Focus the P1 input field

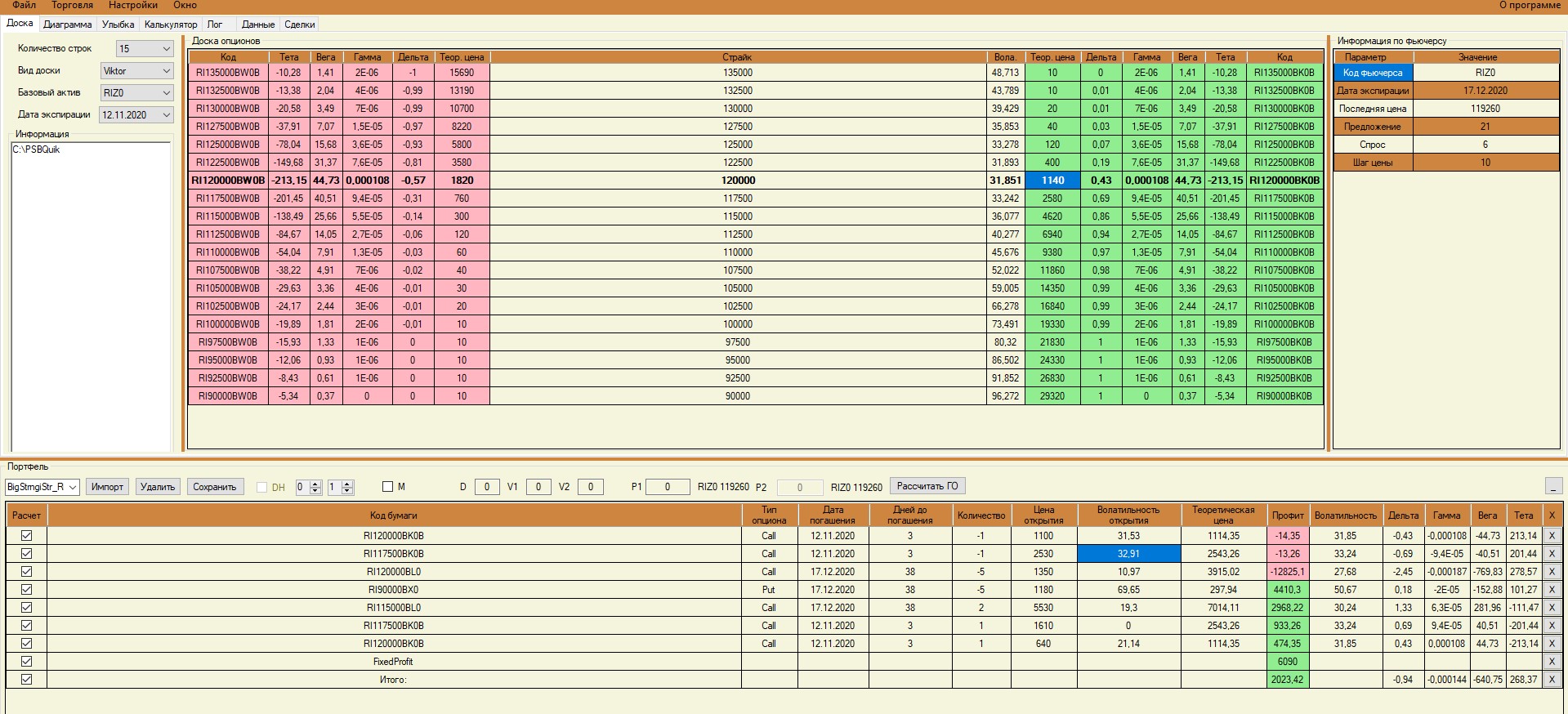(x=668, y=487)
